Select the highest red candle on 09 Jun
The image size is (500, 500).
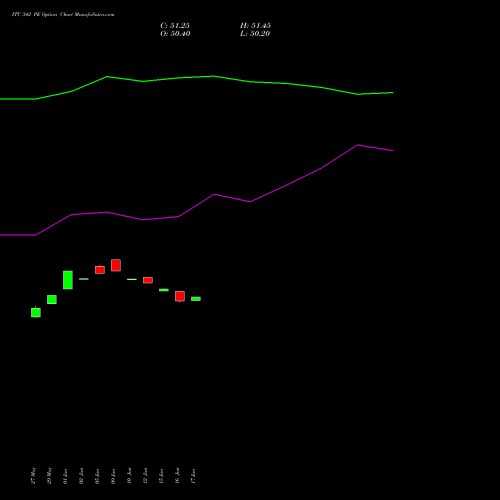(116, 265)
